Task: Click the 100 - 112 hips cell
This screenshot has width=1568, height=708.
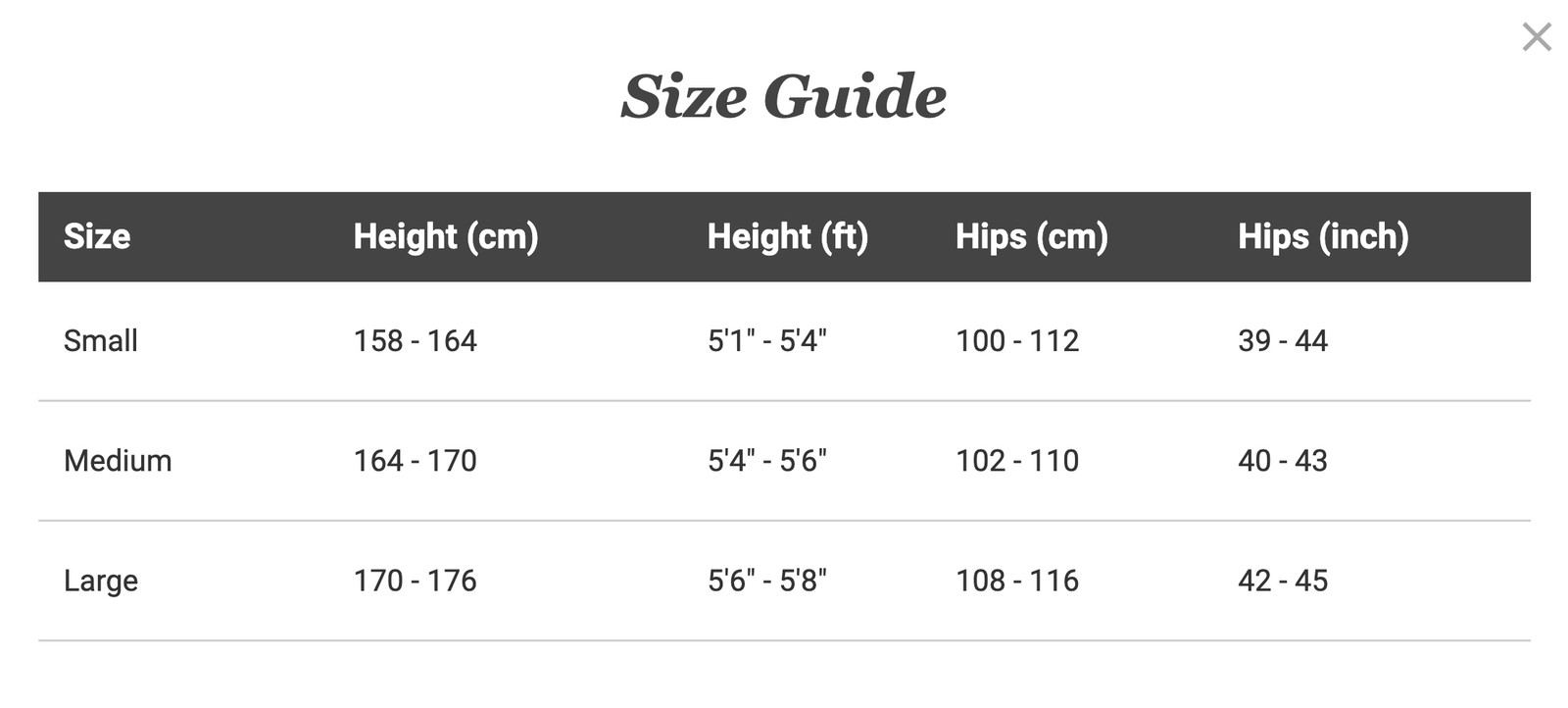Action: point(1017,340)
